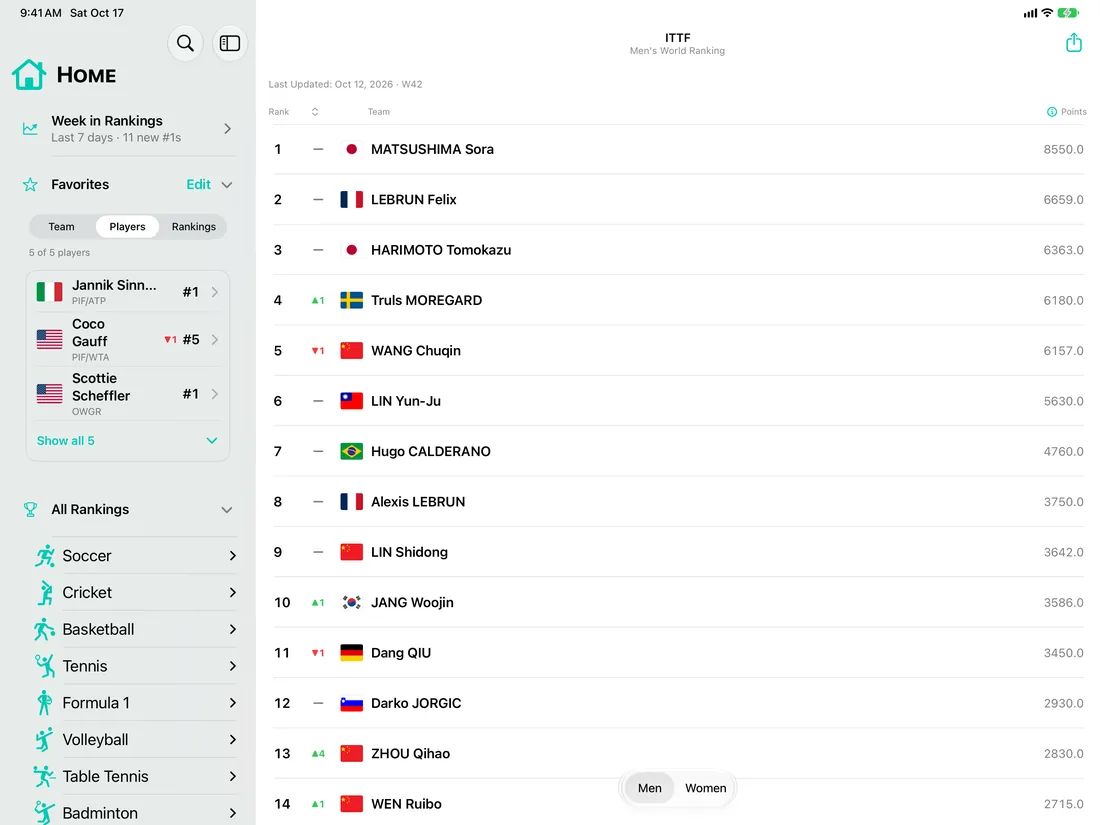Expand Show all 5 chevron
The height and width of the screenshot is (825, 1100).
(212, 441)
